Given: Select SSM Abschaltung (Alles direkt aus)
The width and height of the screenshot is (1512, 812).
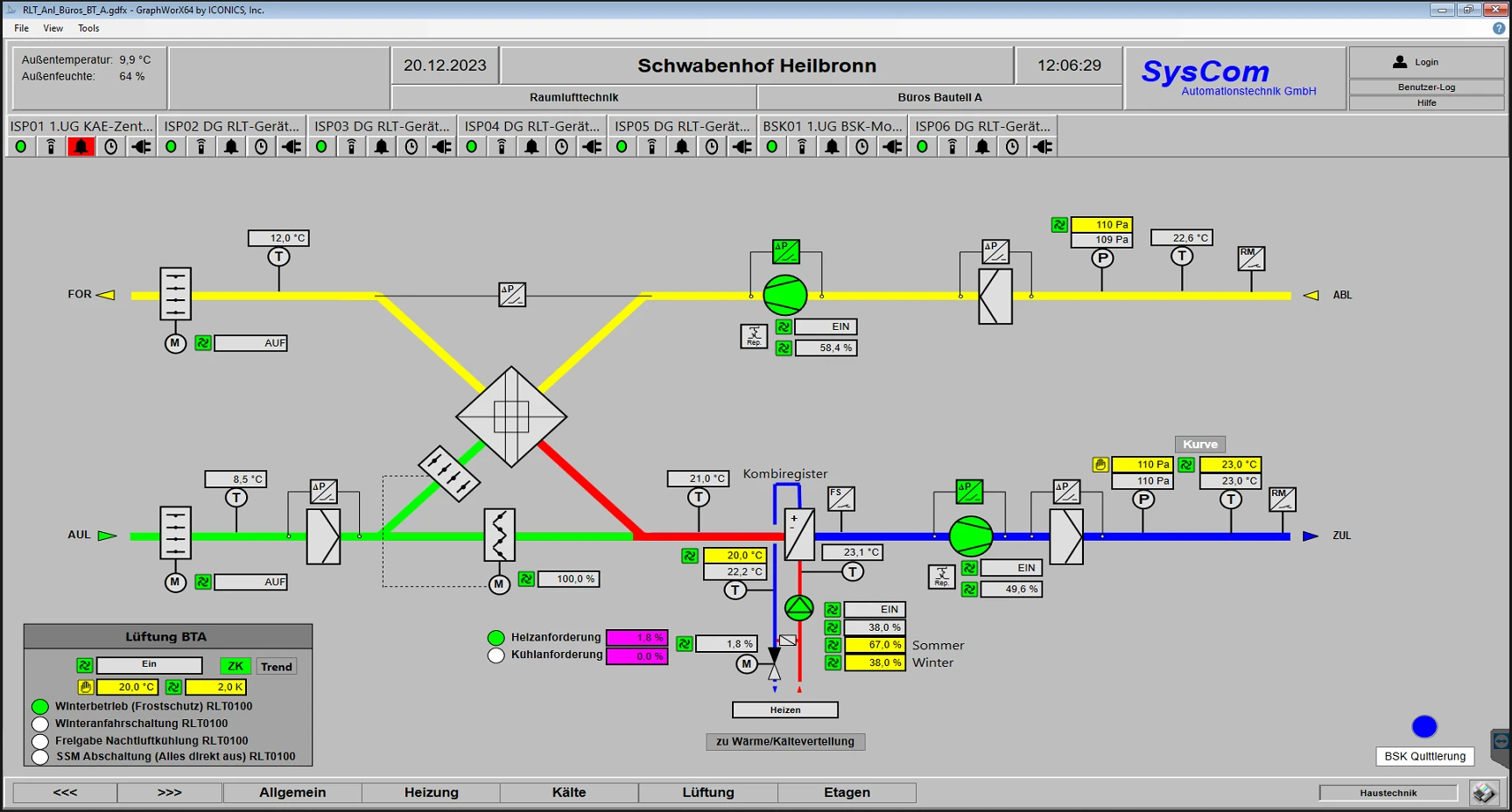Looking at the screenshot, I should pyautogui.click(x=39, y=757).
